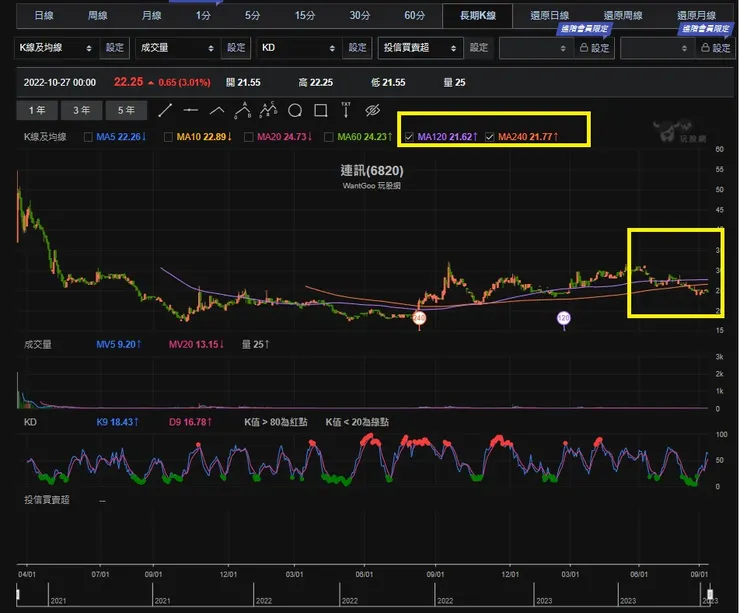Toggle the MA10 checkbox

(168, 137)
